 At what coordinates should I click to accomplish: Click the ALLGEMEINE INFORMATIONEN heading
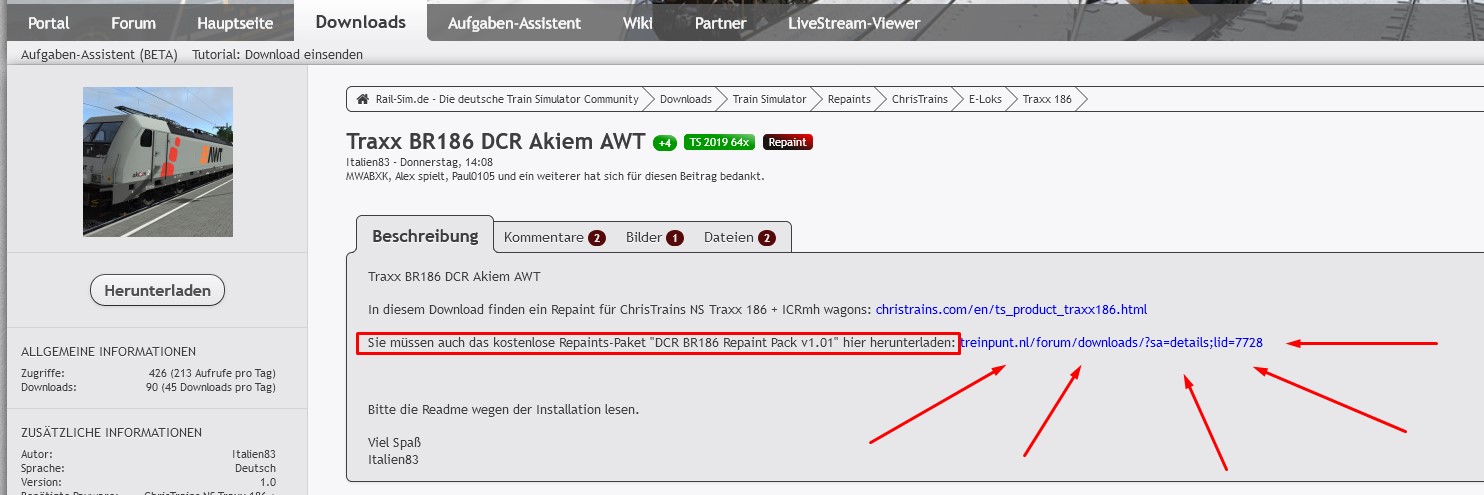click(108, 351)
